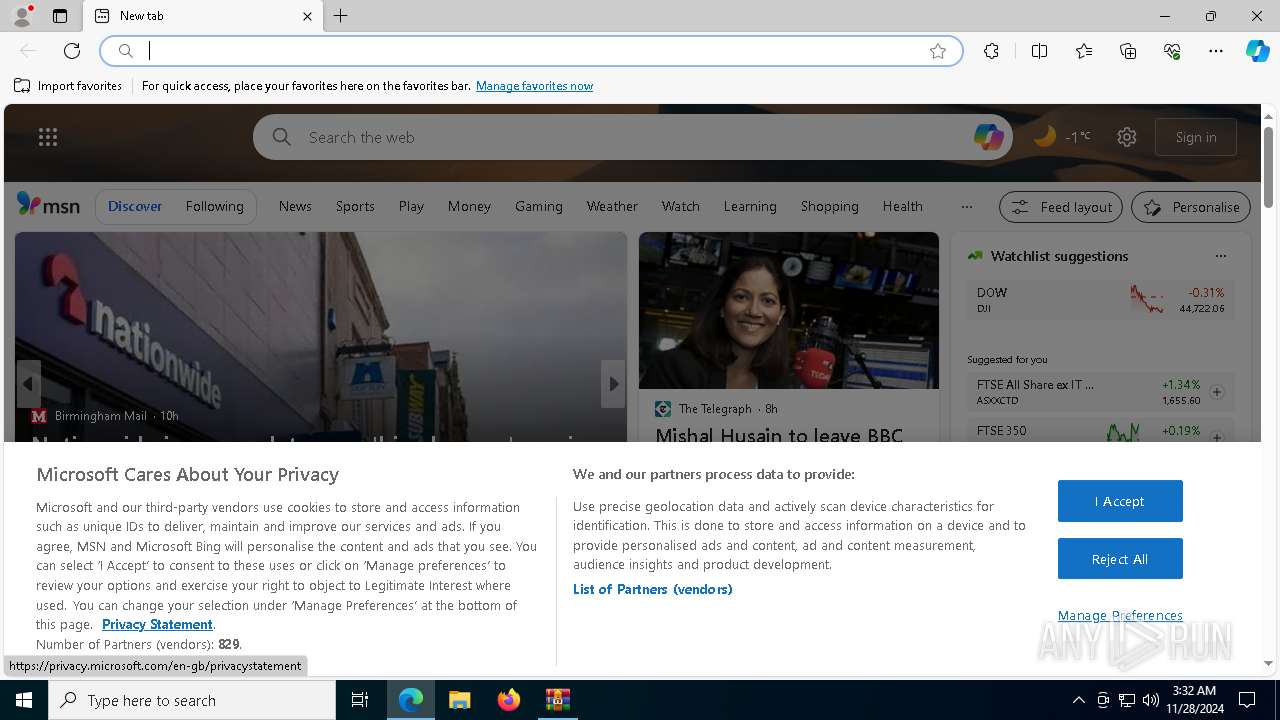1280x720 pixels.
Task: Open the weather moon -1°C widget
Action: tap(1062, 137)
